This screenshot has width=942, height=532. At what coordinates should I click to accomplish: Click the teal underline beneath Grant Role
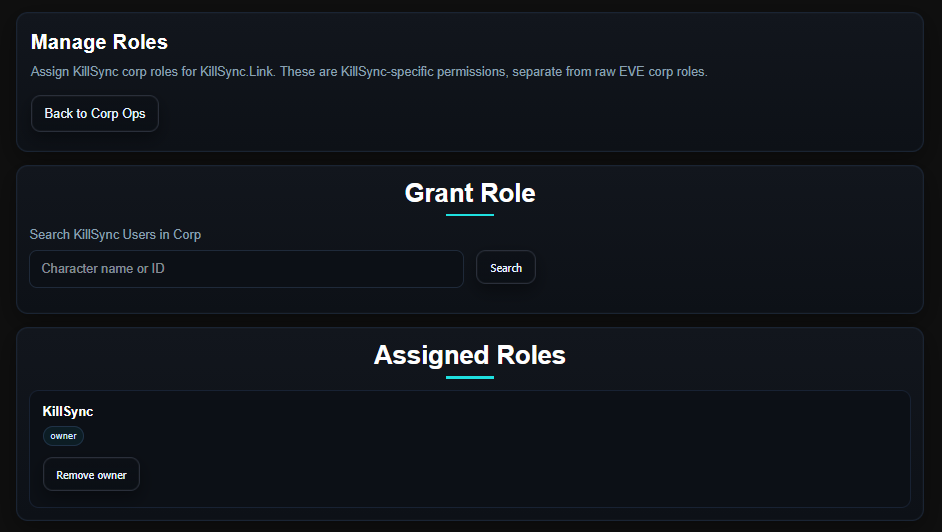(x=470, y=215)
